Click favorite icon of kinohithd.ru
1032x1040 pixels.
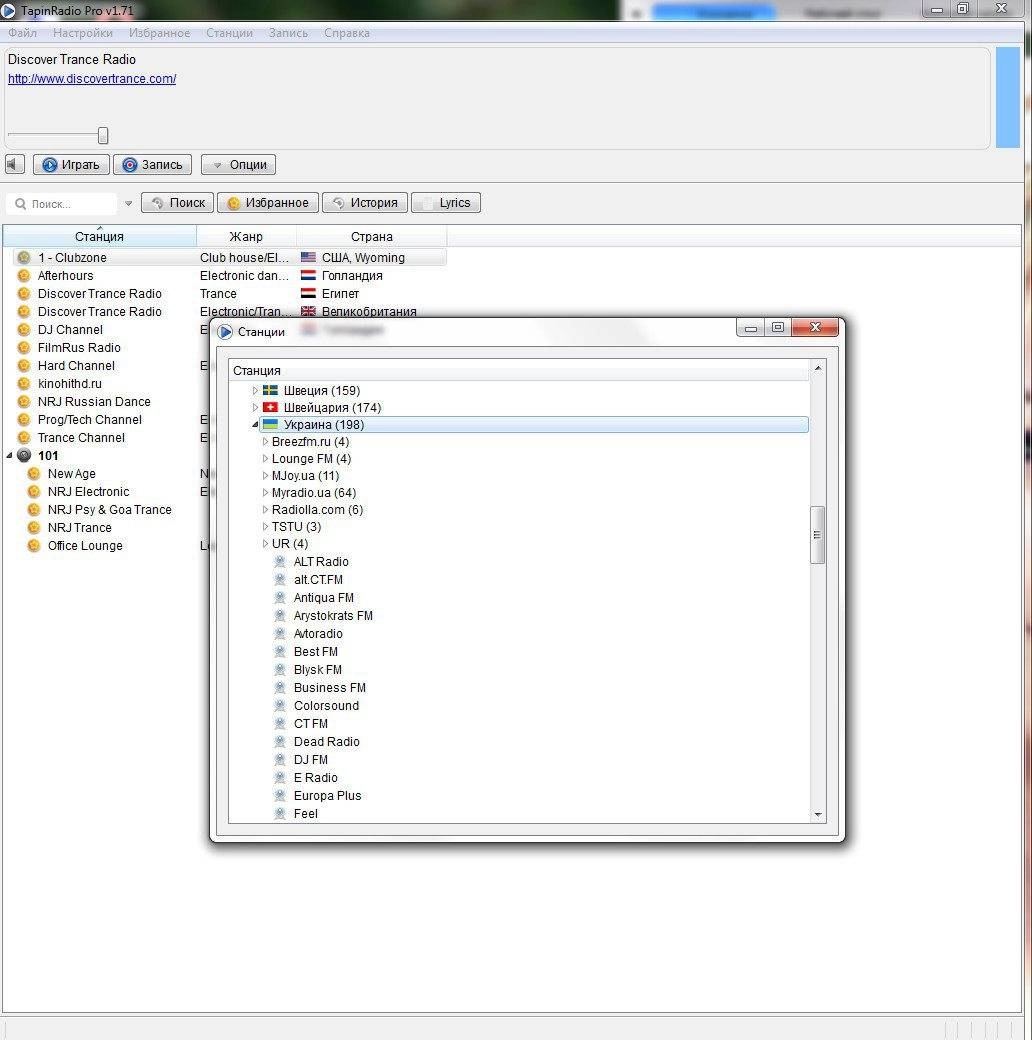click(24, 383)
